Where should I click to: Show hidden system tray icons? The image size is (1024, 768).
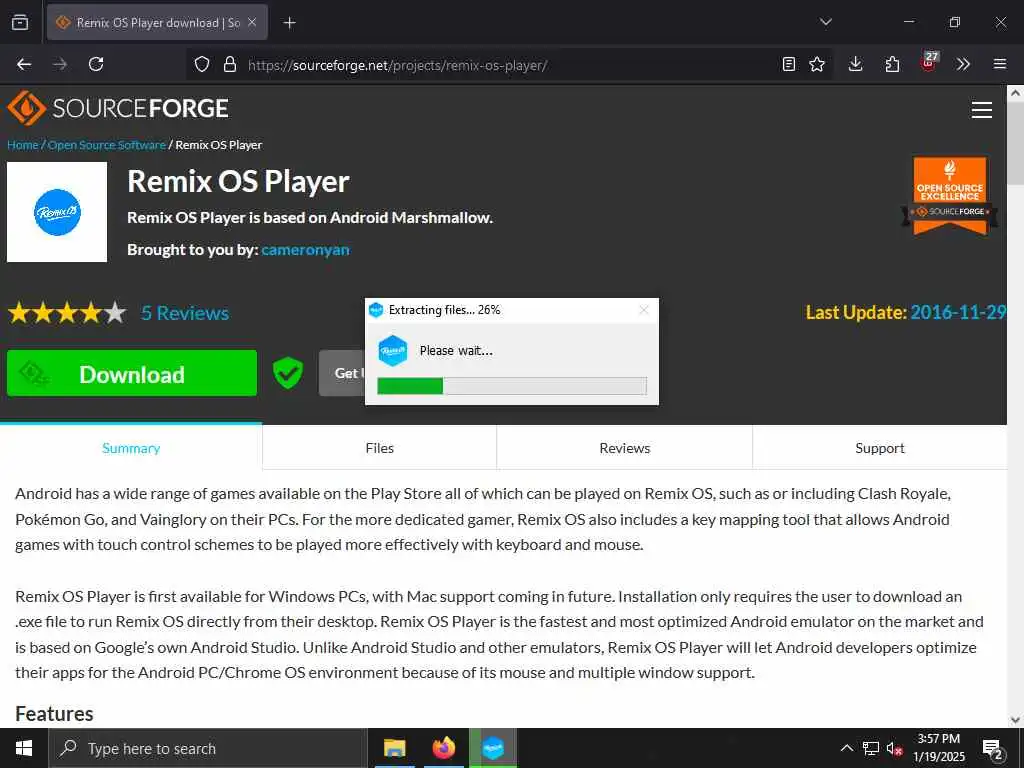click(x=846, y=748)
